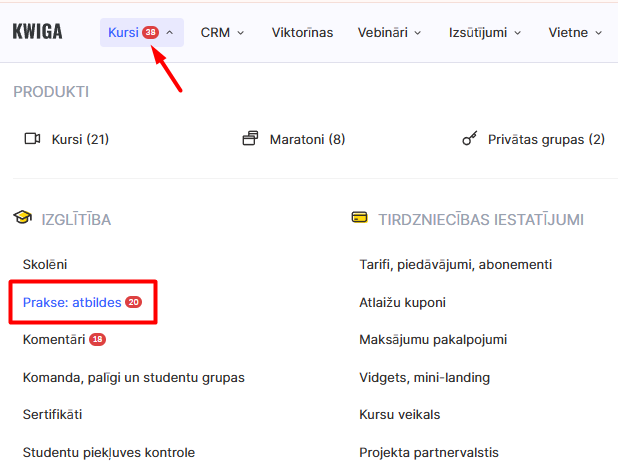Expand the CRM dropdown chevron
Image resolution: width=618 pixels, height=471 pixels.
click(x=240, y=33)
